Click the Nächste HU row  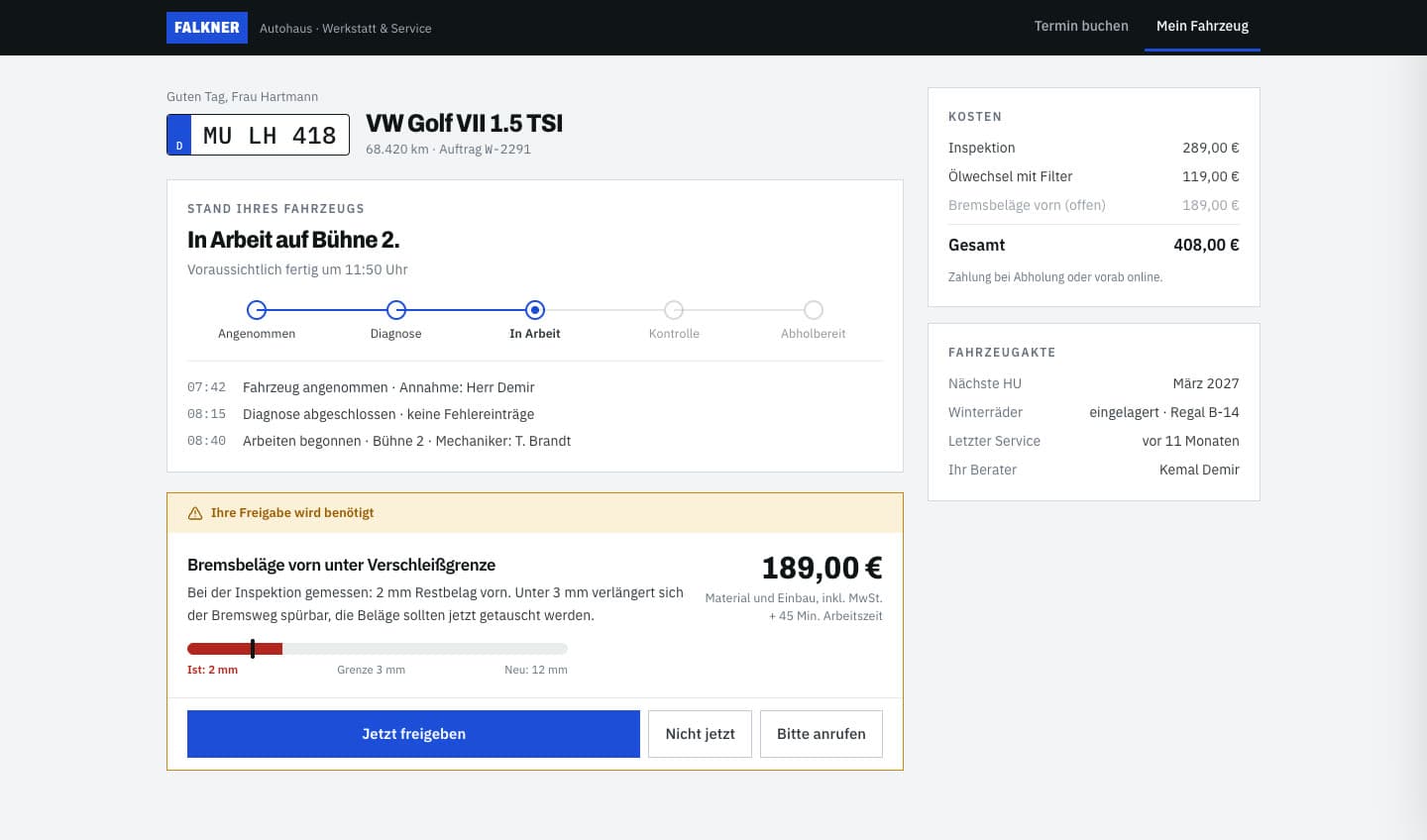click(1093, 383)
